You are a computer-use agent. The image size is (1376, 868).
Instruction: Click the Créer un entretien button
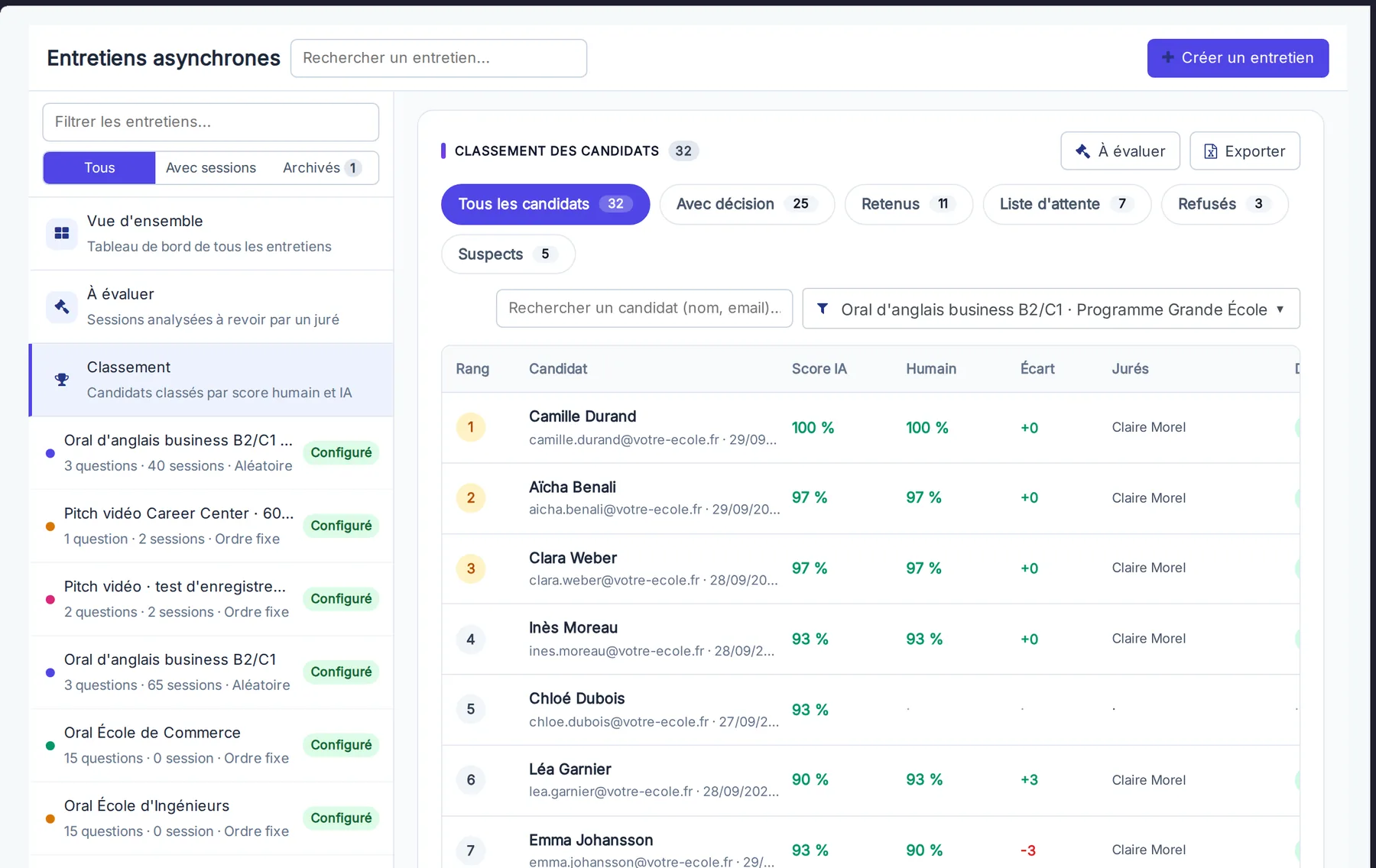1238,58
